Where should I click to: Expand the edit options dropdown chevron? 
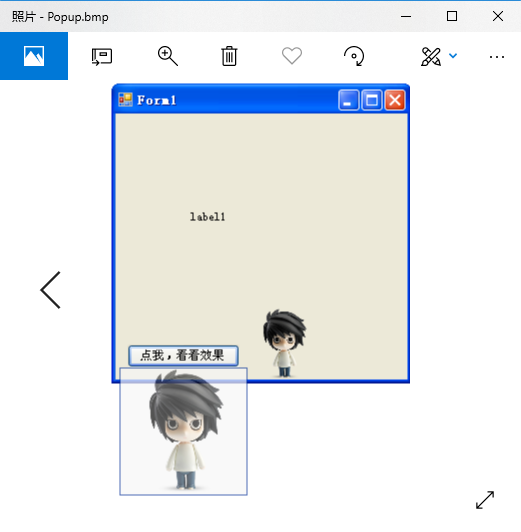pyautogui.click(x=453, y=56)
